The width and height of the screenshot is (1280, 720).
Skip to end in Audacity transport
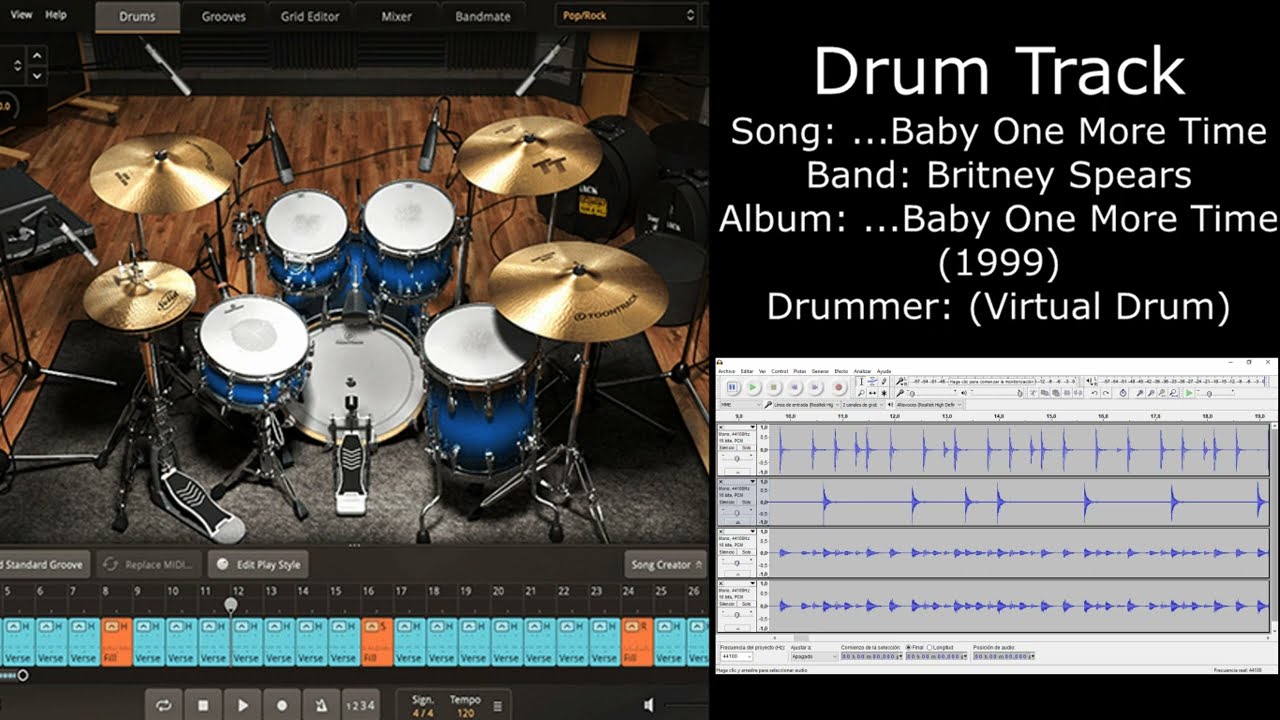point(815,387)
